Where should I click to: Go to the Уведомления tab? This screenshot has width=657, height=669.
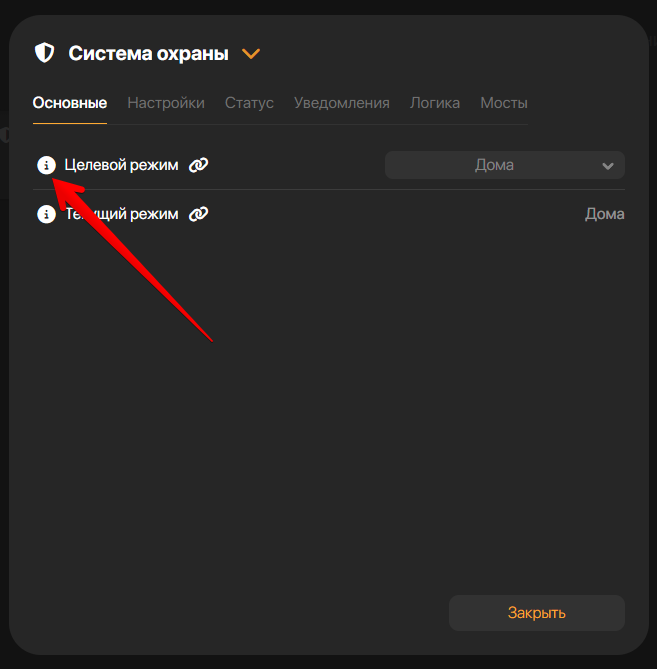point(341,103)
